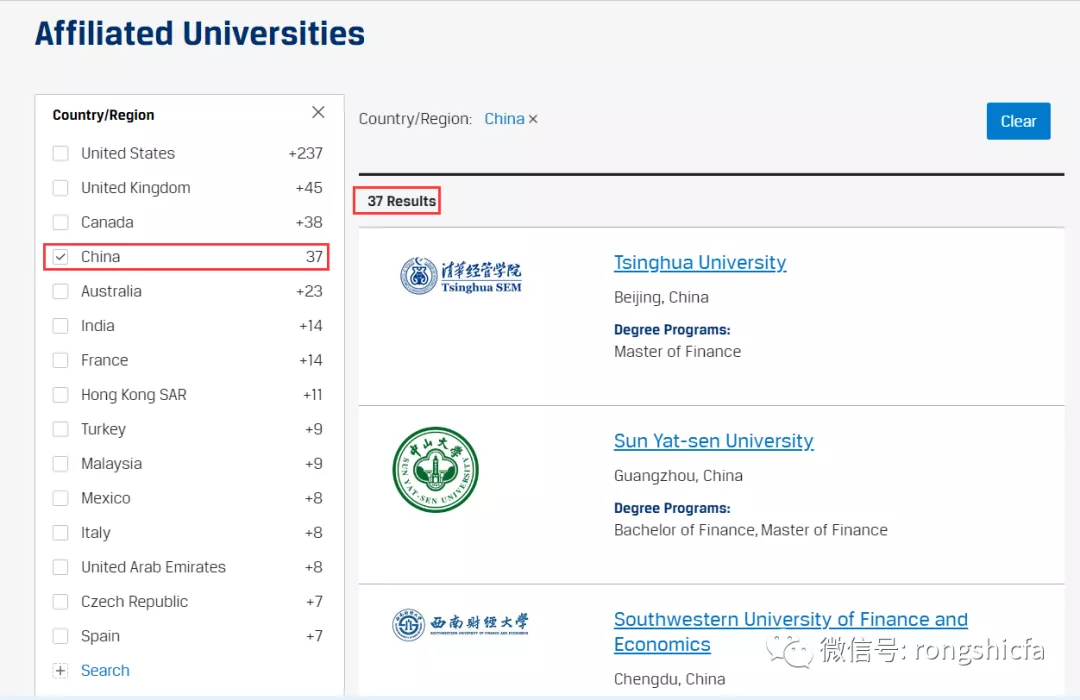The height and width of the screenshot is (700, 1080).
Task: Click the Guangzhou, China location text
Action: coord(678,475)
